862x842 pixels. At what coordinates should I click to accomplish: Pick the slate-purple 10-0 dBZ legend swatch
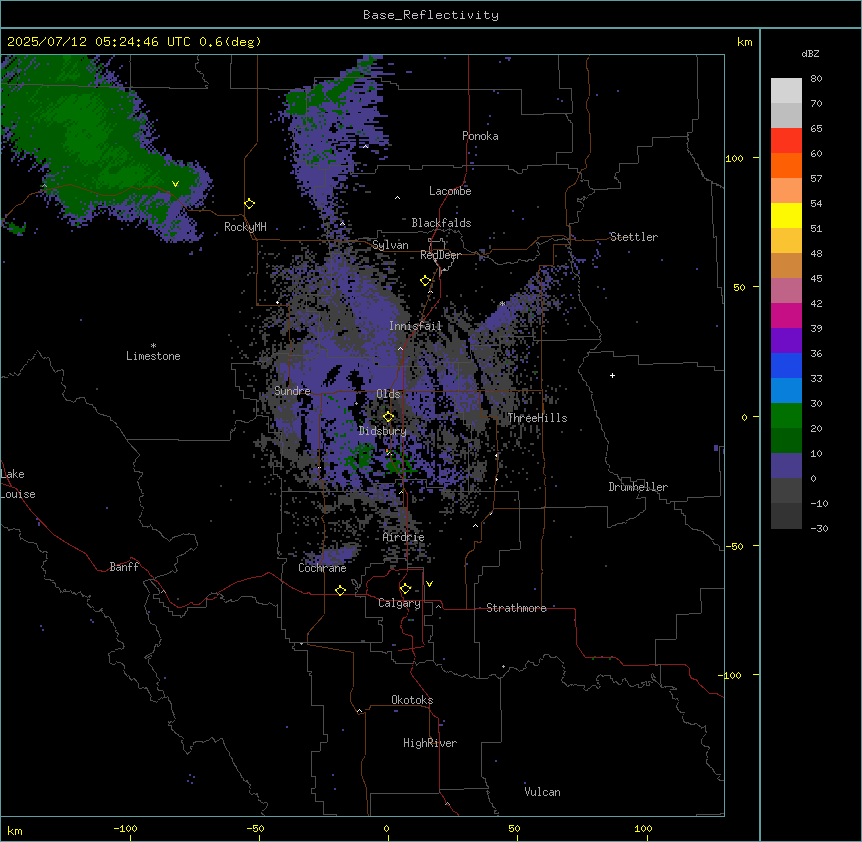click(786, 466)
